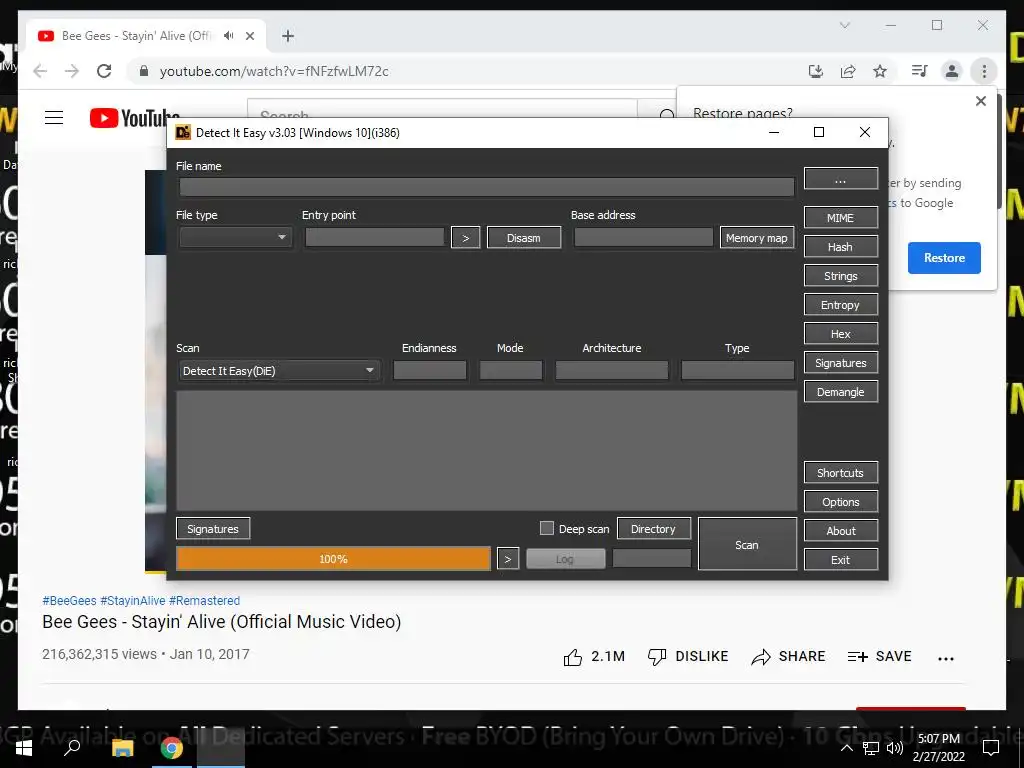Click the arrow button next to Entry point
1024x768 pixels.
466,238
